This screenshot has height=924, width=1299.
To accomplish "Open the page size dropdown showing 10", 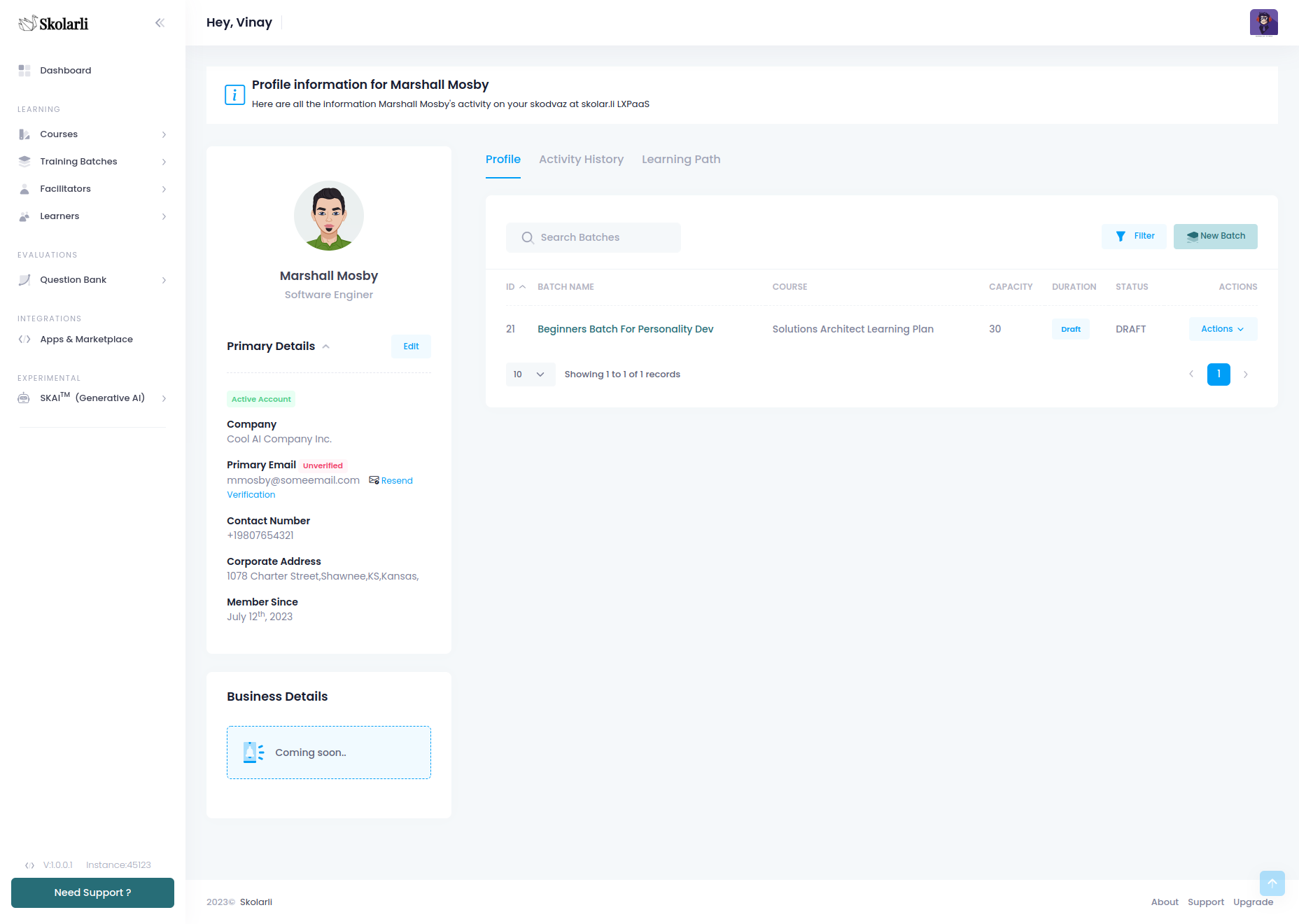I will 529,374.
